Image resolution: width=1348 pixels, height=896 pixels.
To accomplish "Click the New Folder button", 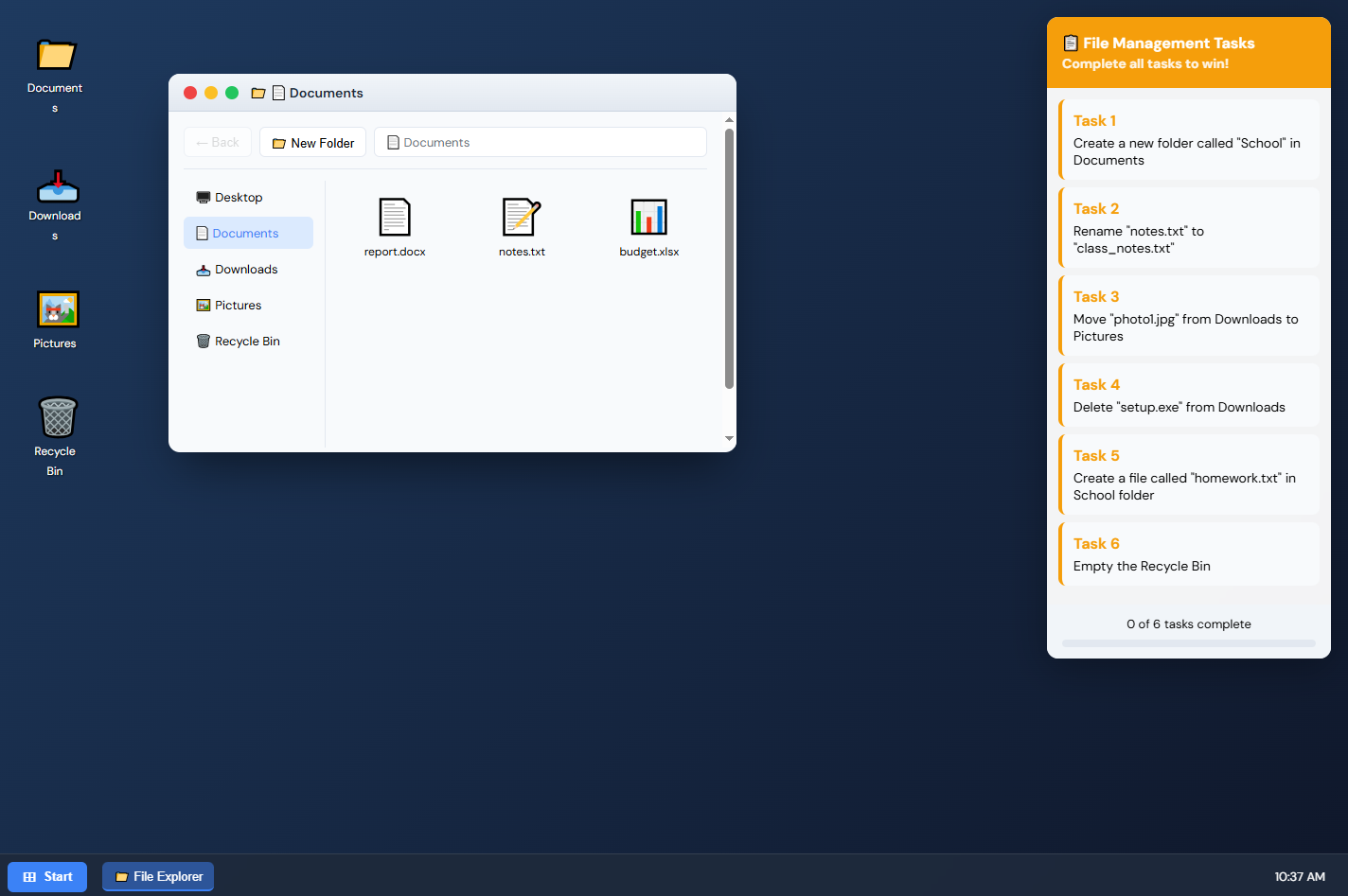I will pyautogui.click(x=312, y=143).
